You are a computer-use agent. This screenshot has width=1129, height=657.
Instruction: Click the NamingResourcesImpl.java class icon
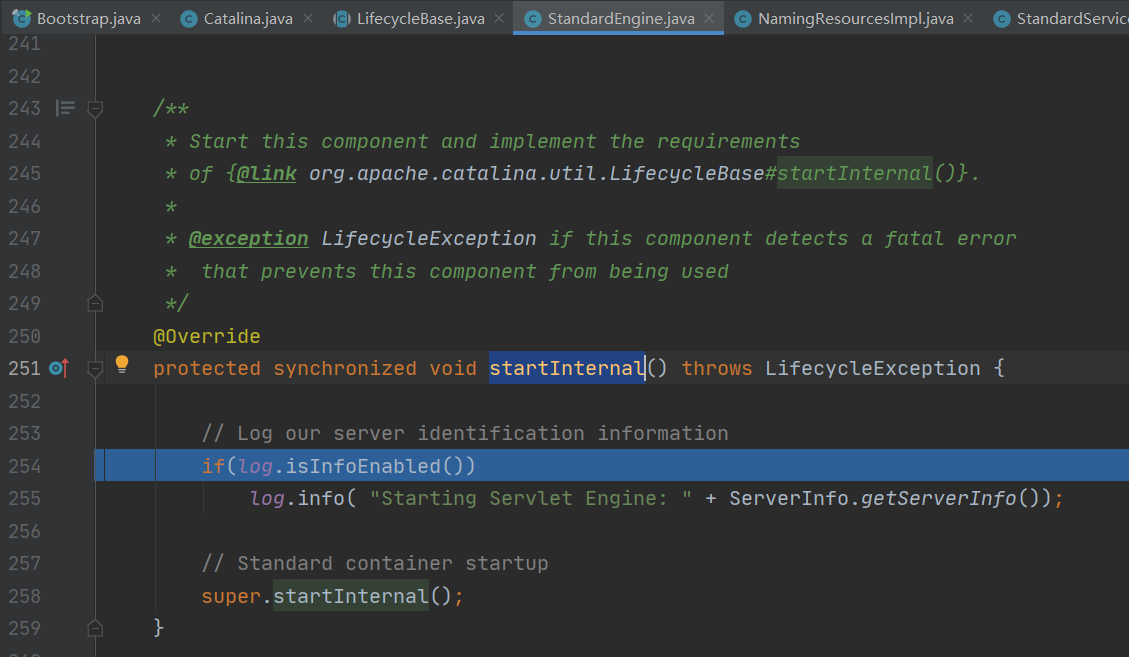pyautogui.click(x=742, y=19)
